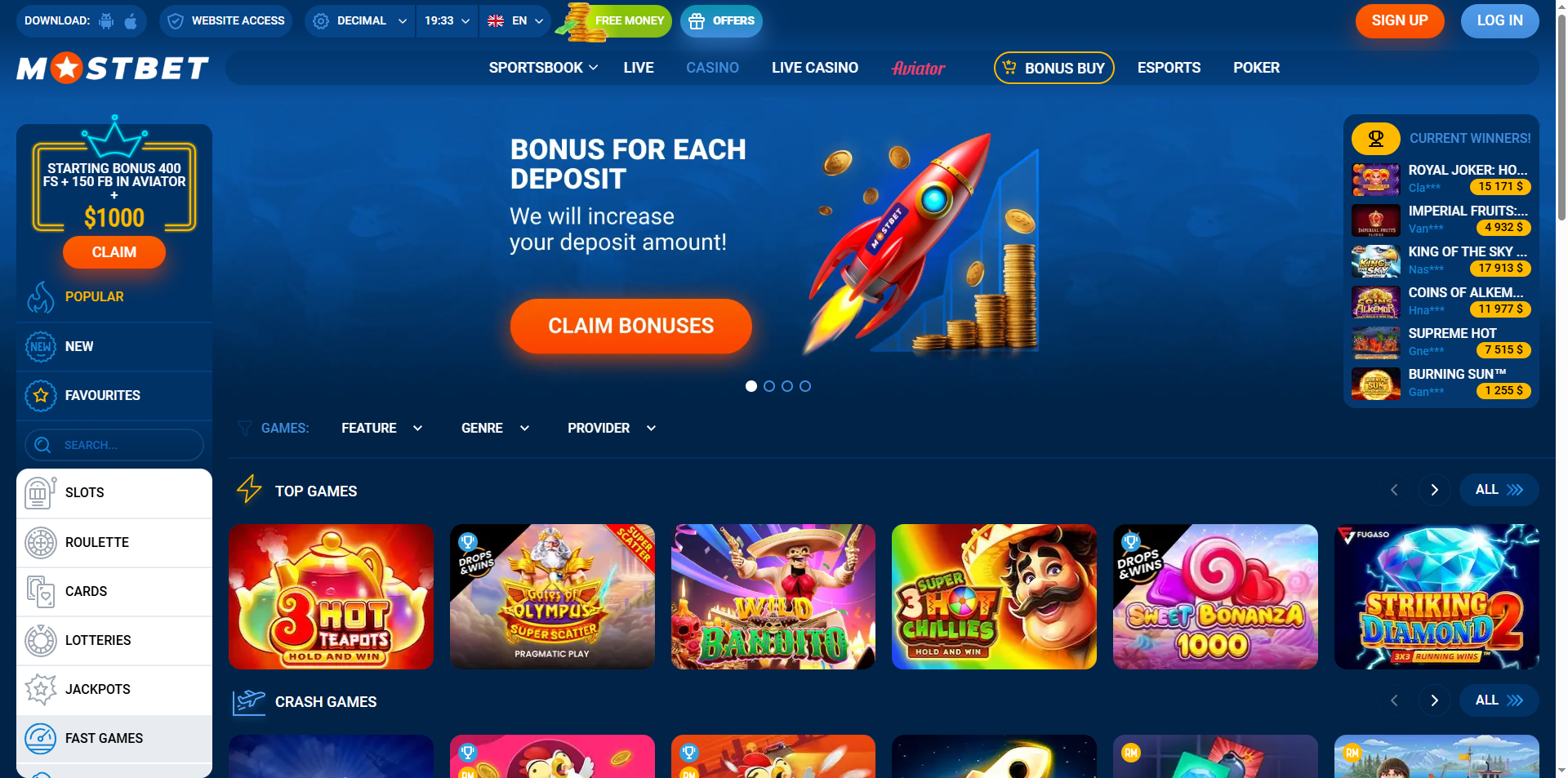The image size is (1568, 778).
Task: Open Popular games with the flame icon
Action: [x=40, y=297]
